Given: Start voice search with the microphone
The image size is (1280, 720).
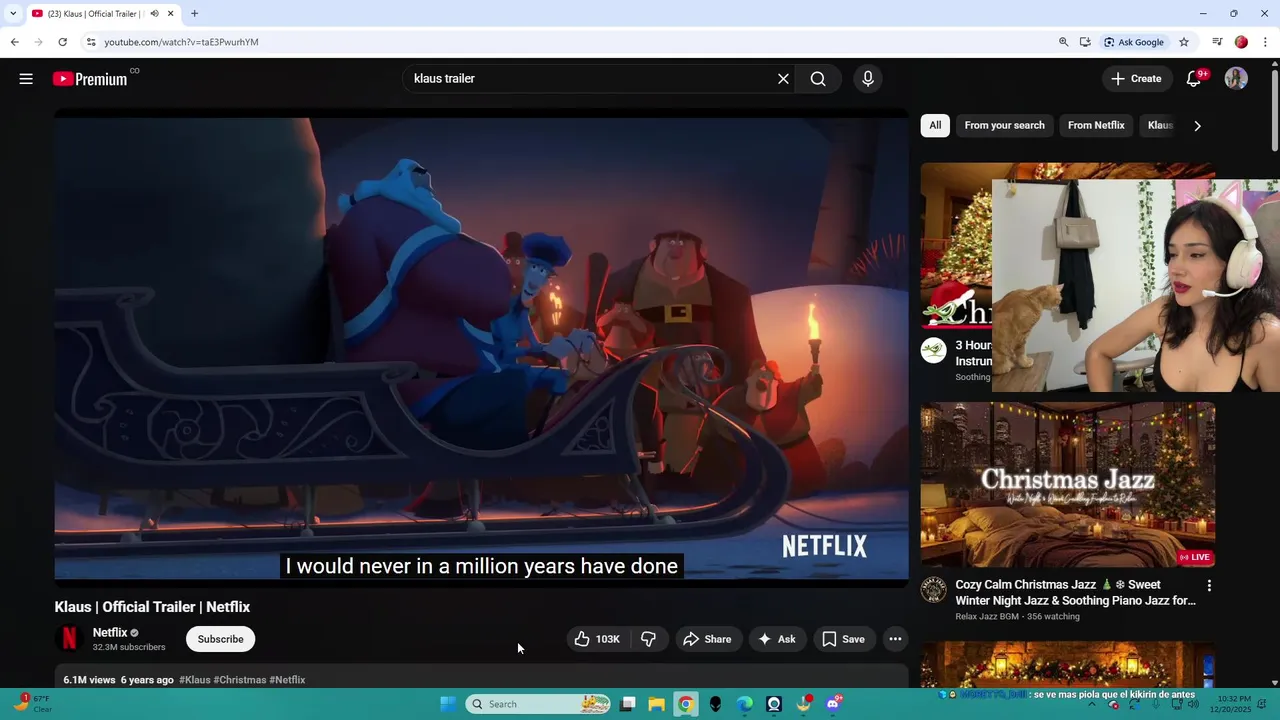Looking at the screenshot, I should coord(868,79).
